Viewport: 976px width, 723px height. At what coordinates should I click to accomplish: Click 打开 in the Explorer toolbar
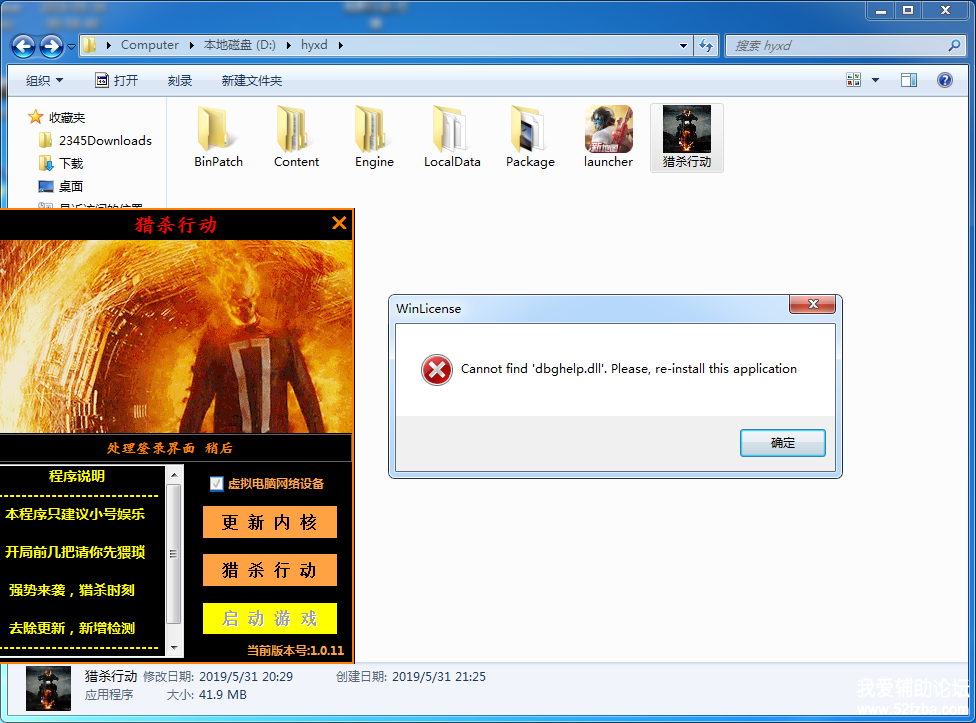[116, 80]
